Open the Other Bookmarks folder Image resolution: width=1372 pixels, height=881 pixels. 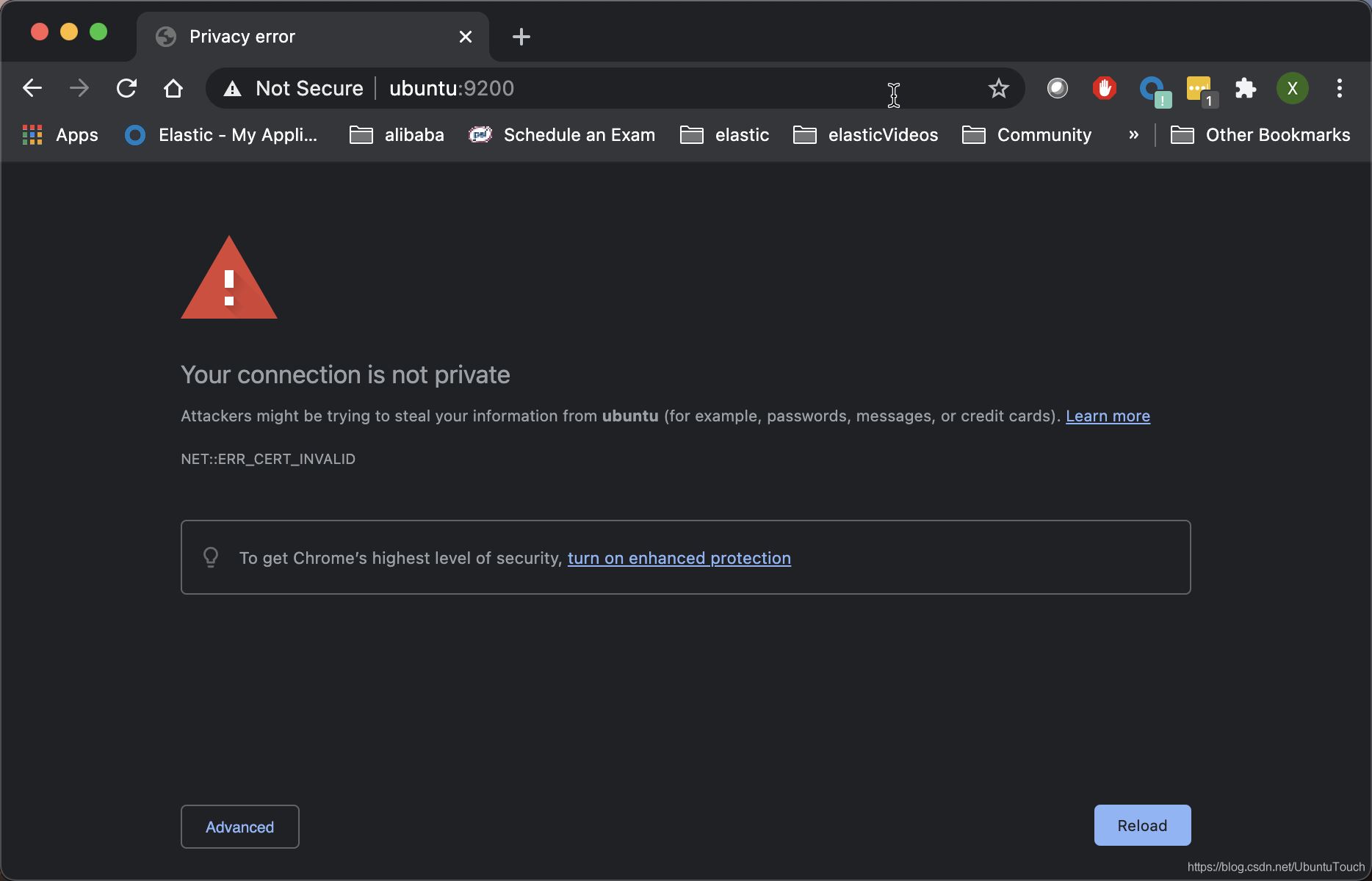click(1260, 135)
